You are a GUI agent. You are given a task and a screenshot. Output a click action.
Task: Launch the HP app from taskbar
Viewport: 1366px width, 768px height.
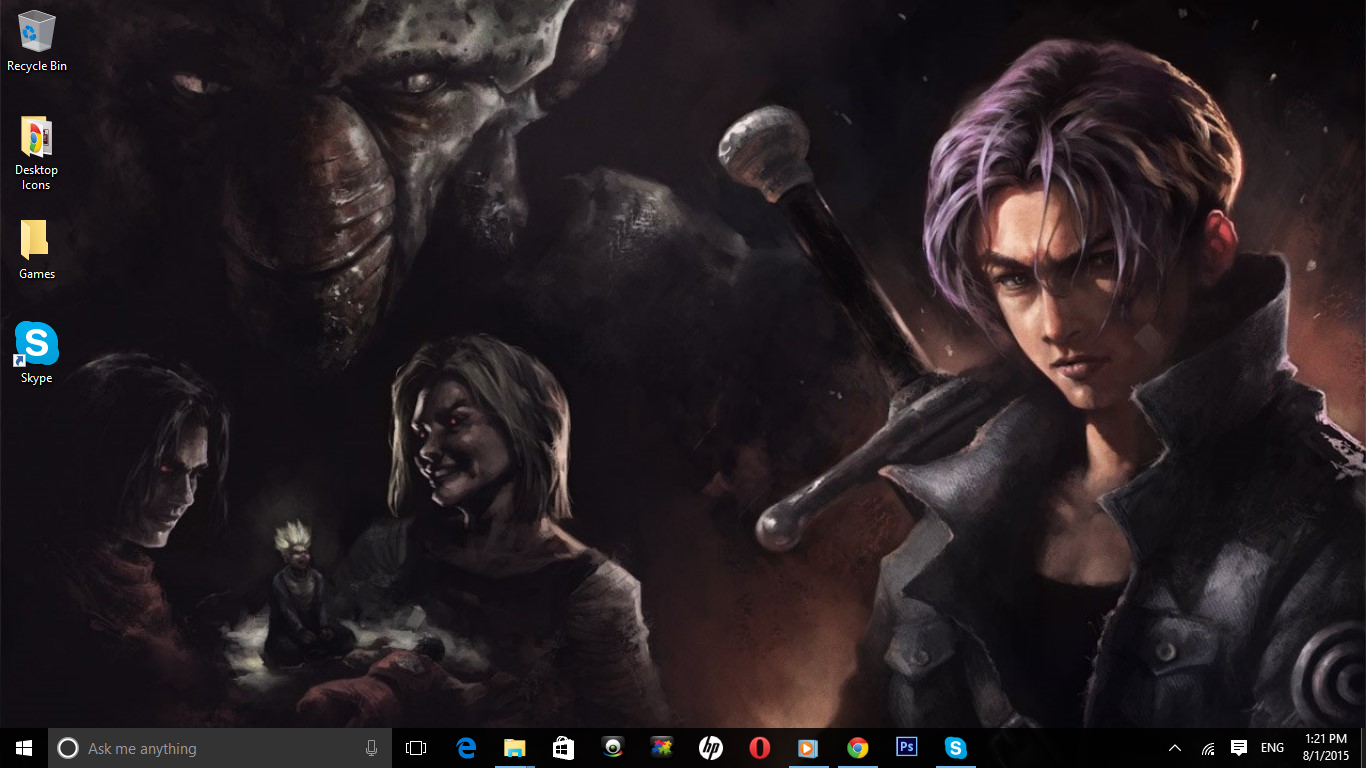click(711, 748)
